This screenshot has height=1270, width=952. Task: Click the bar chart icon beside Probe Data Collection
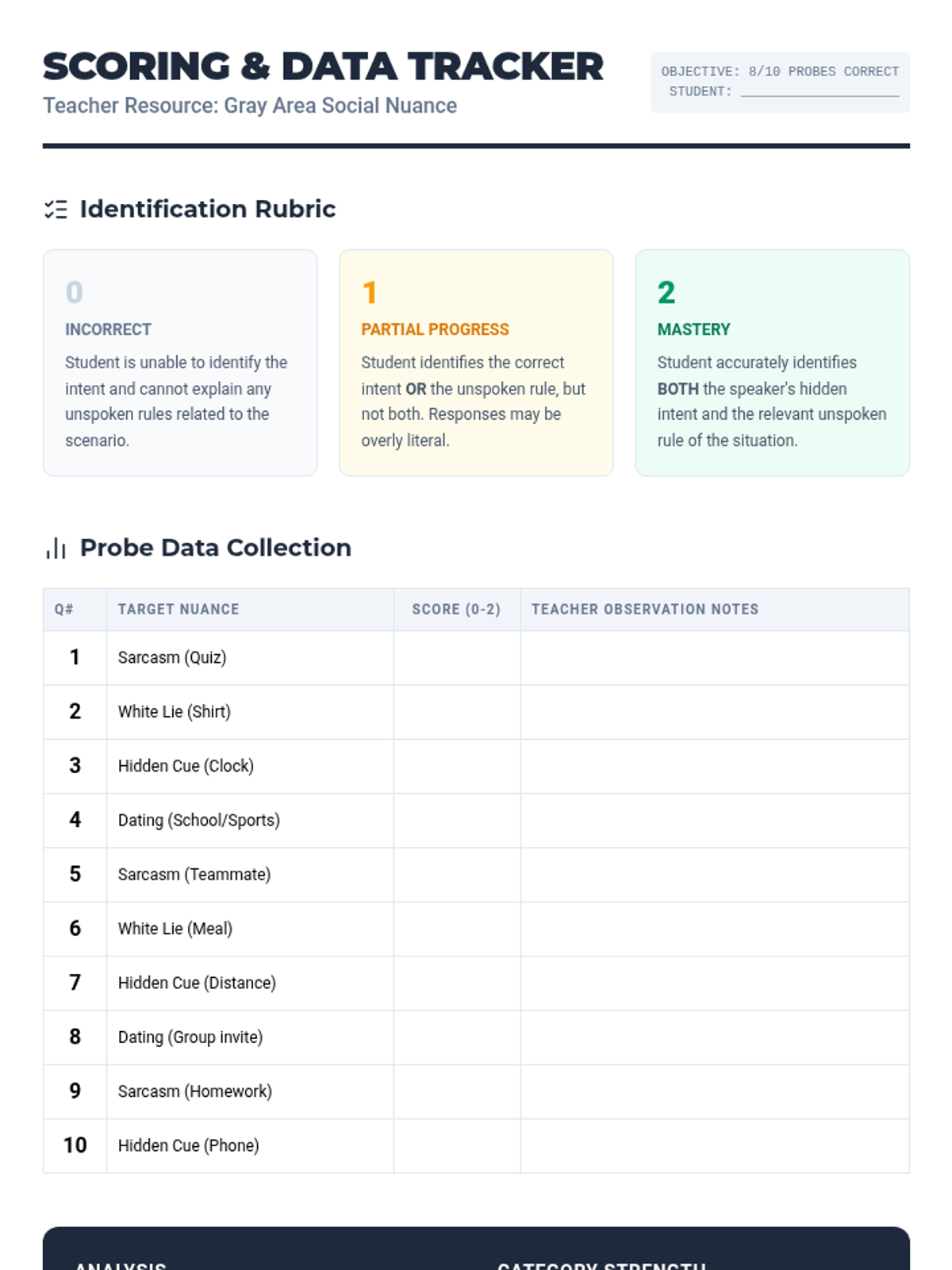pyautogui.click(x=56, y=548)
